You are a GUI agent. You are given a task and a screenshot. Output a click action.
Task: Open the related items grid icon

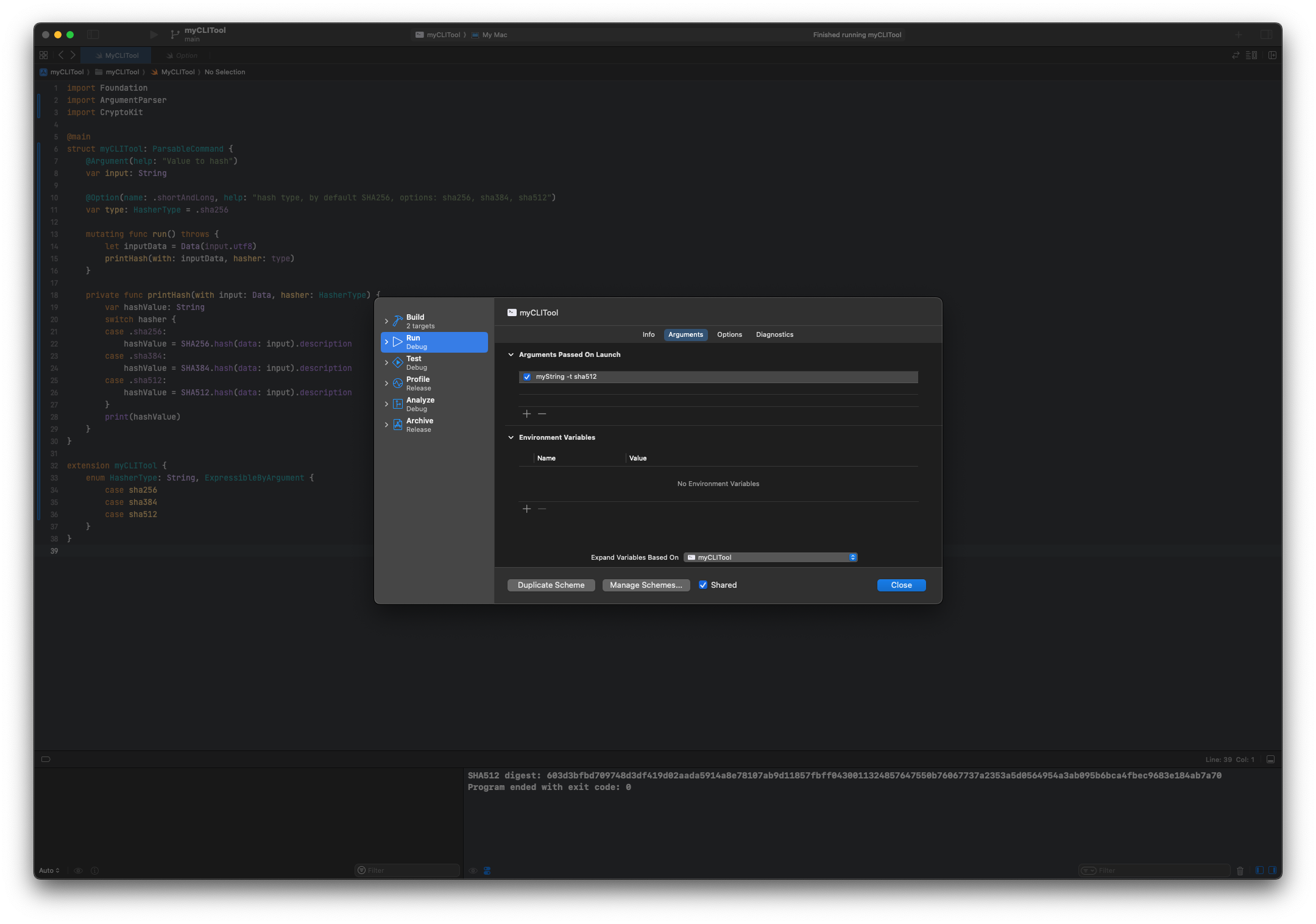click(x=43, y=55)
